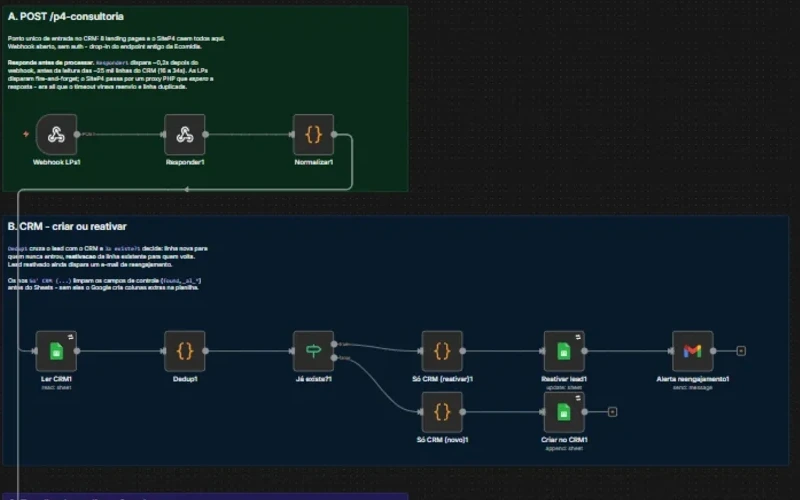The width and height of the screenshot is (800, 500).
Task: Select the Normalizar1 code node
Action: click(313, 135)
